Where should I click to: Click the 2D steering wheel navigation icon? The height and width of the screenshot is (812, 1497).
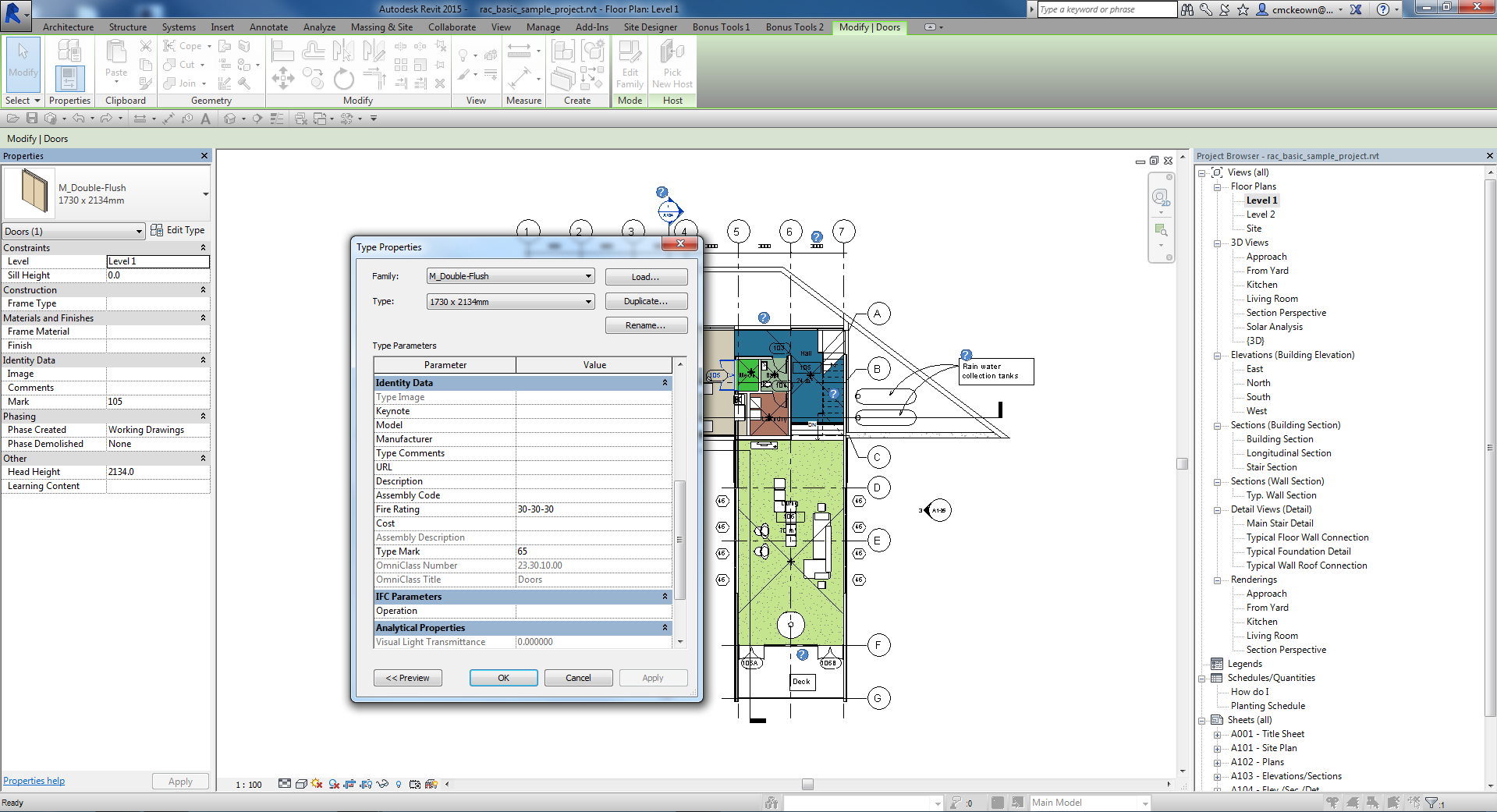pos(1161,197)
